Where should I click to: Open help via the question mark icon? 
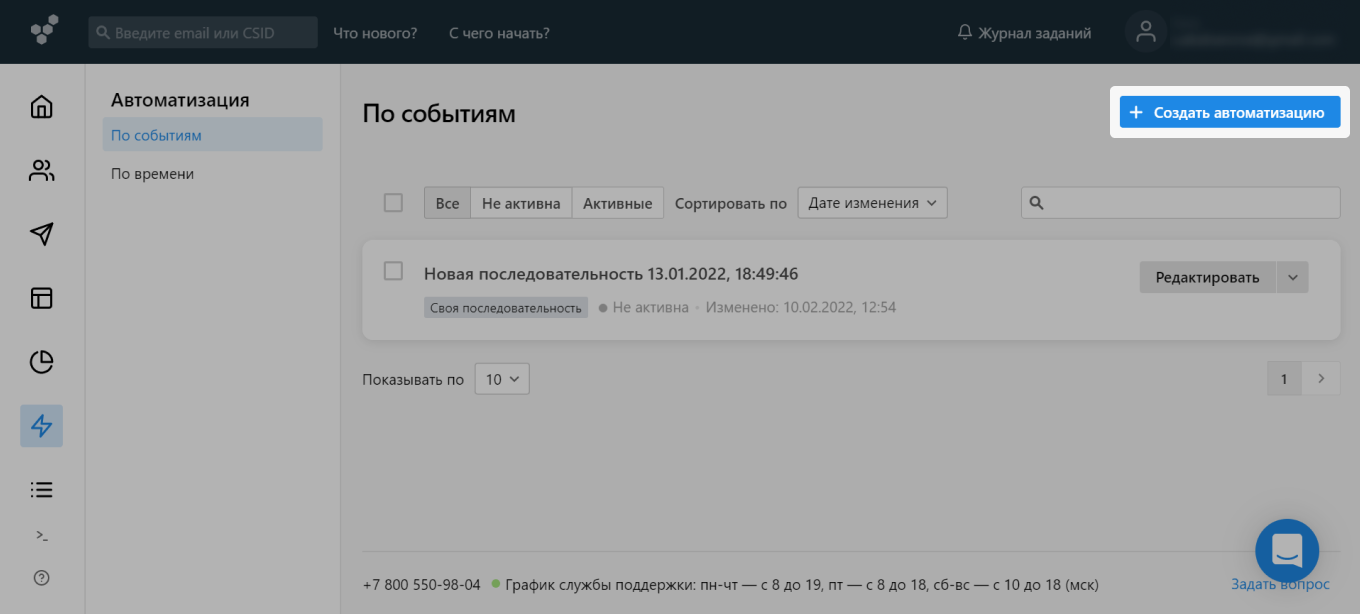(41, 578)
